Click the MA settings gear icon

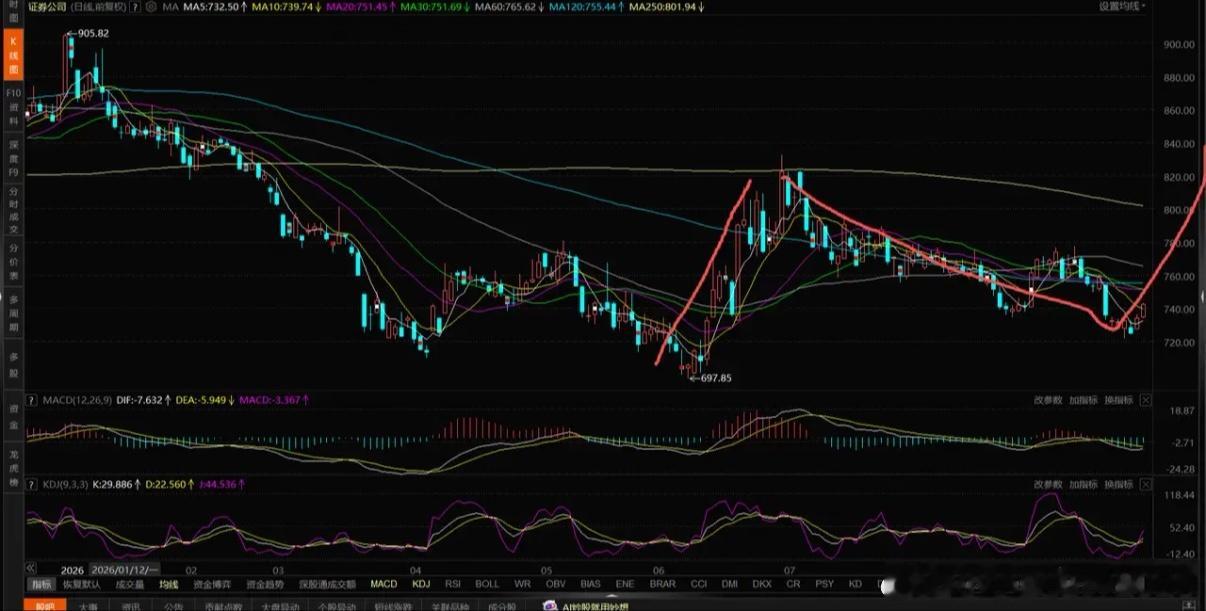(150, 7)
